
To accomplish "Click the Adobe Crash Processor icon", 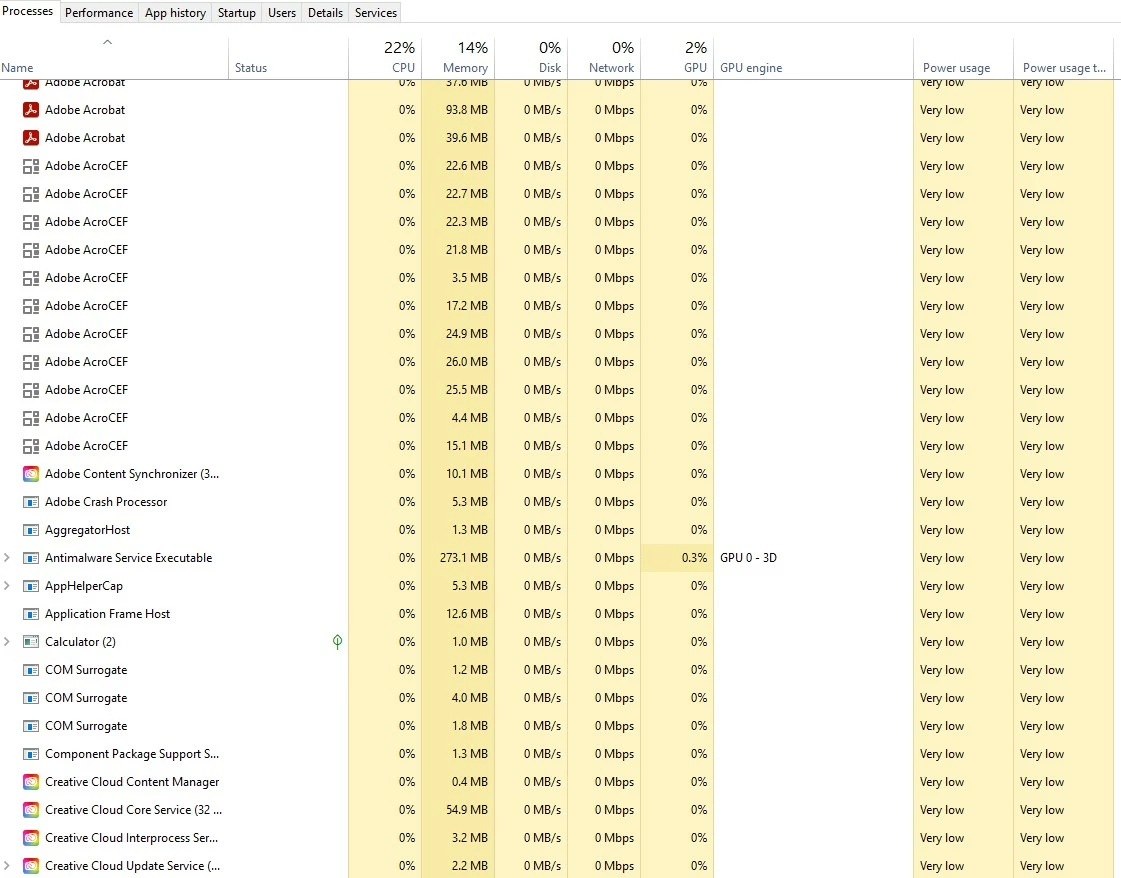I will pos(31,502).
